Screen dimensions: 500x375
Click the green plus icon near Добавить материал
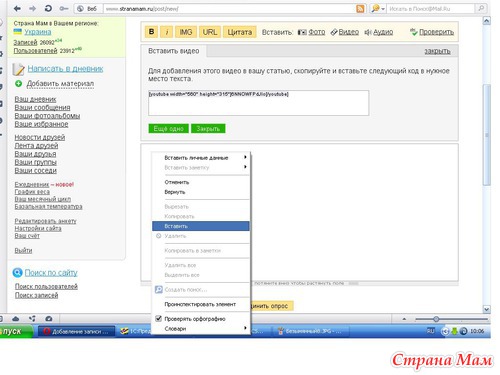(19, 83)
